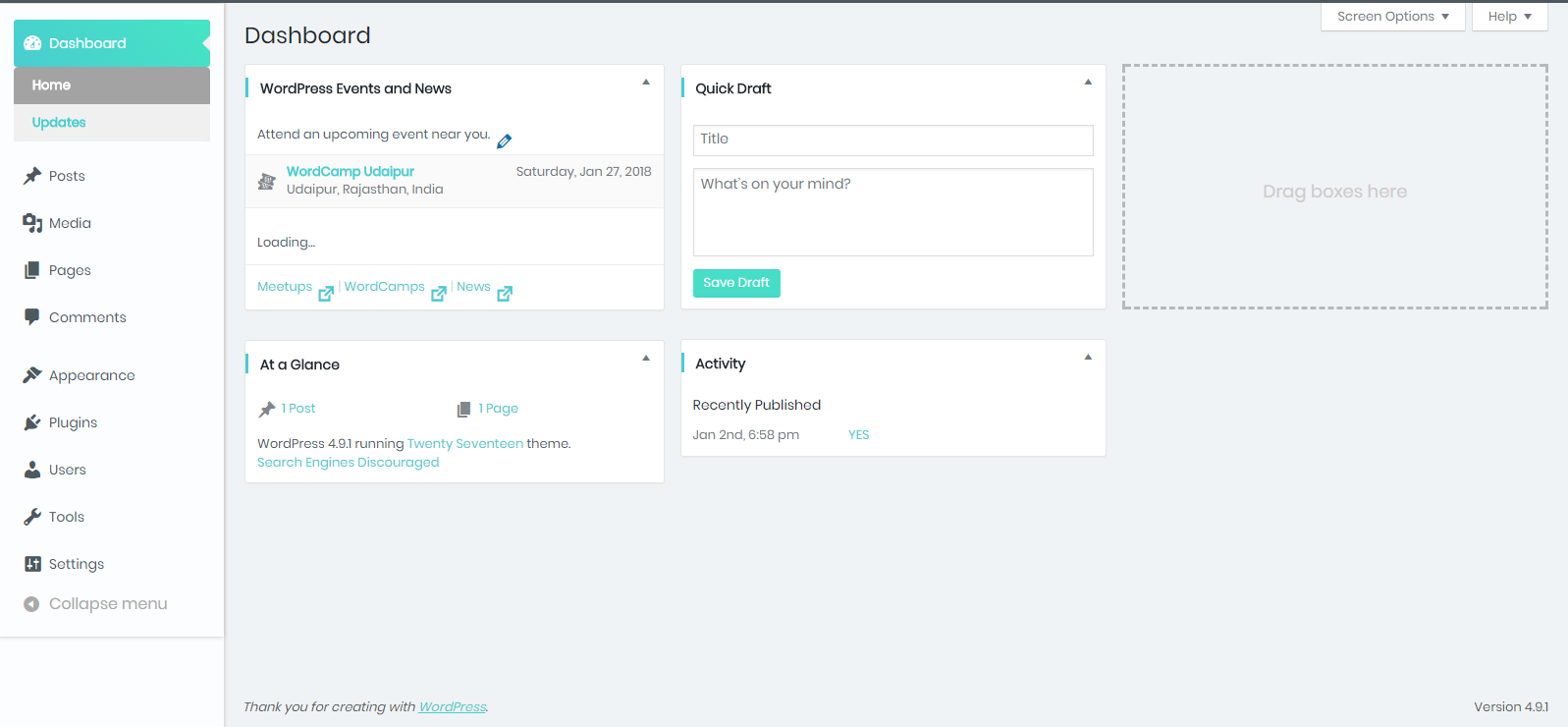Open the 1 Post link
Viewport: 1568px width, 727px height.
coord(298,409)
